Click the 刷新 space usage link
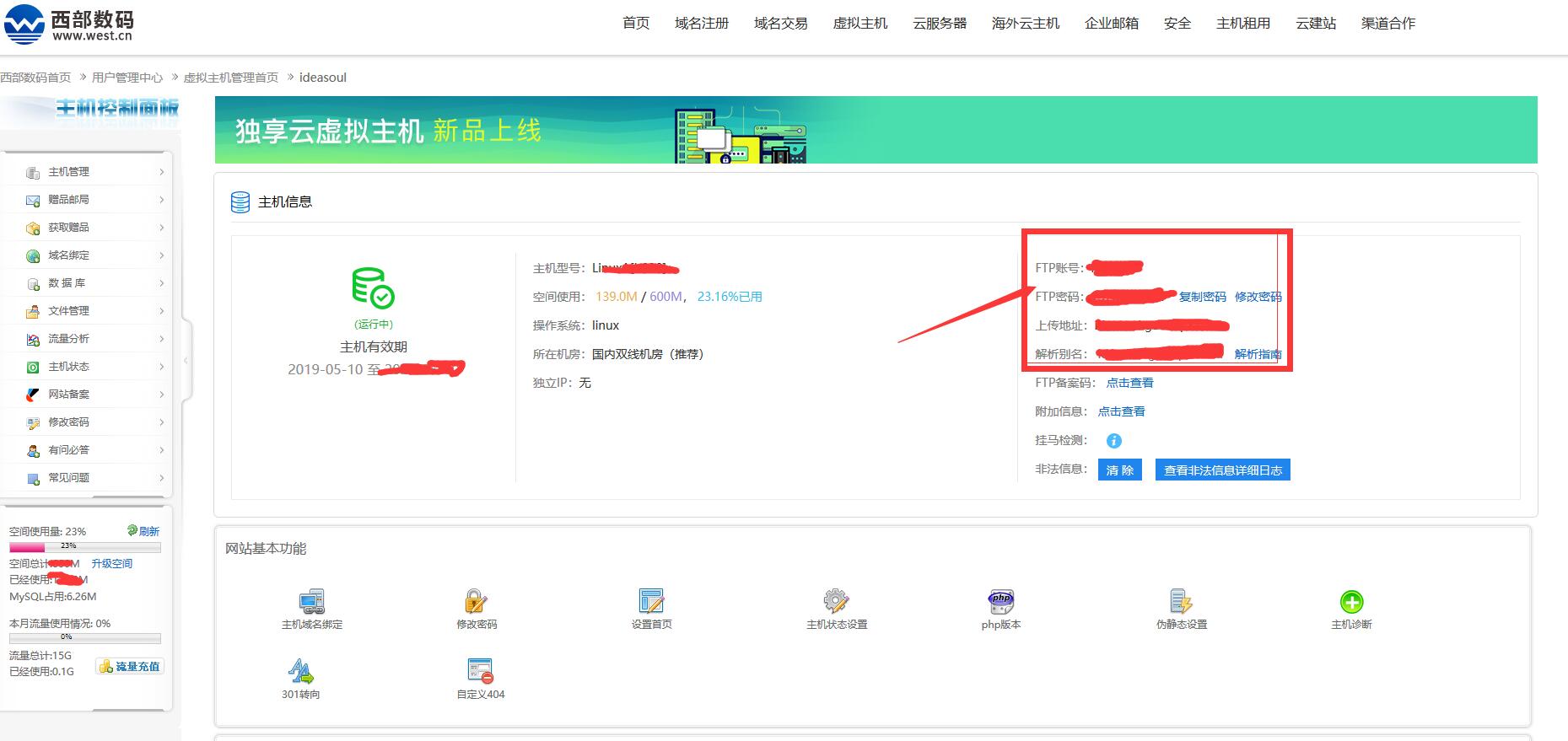Image resolution: width=1568 pixels, height=741 pixels. (143, 531)
